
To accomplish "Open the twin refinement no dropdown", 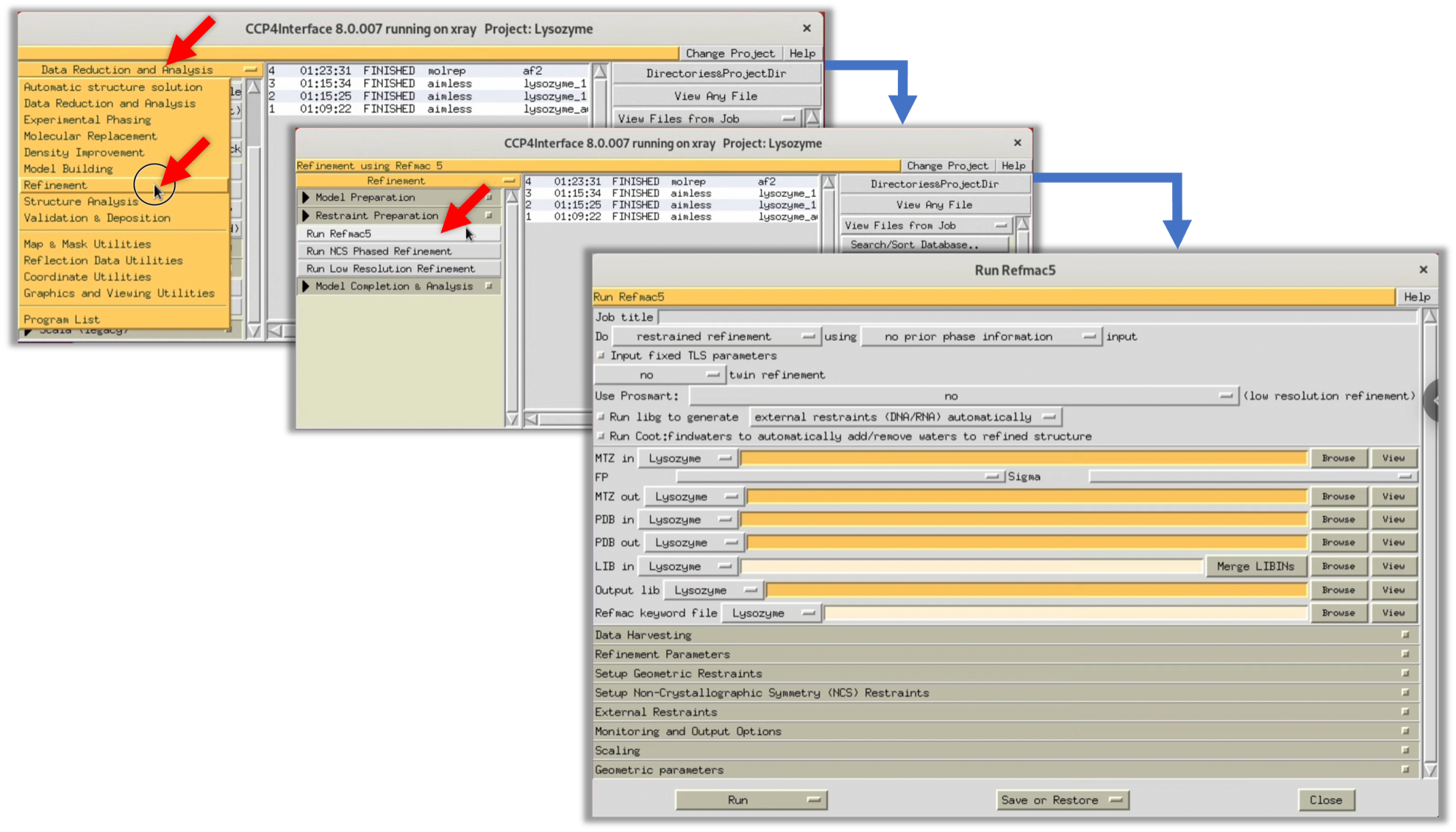I will pos(659,375).
